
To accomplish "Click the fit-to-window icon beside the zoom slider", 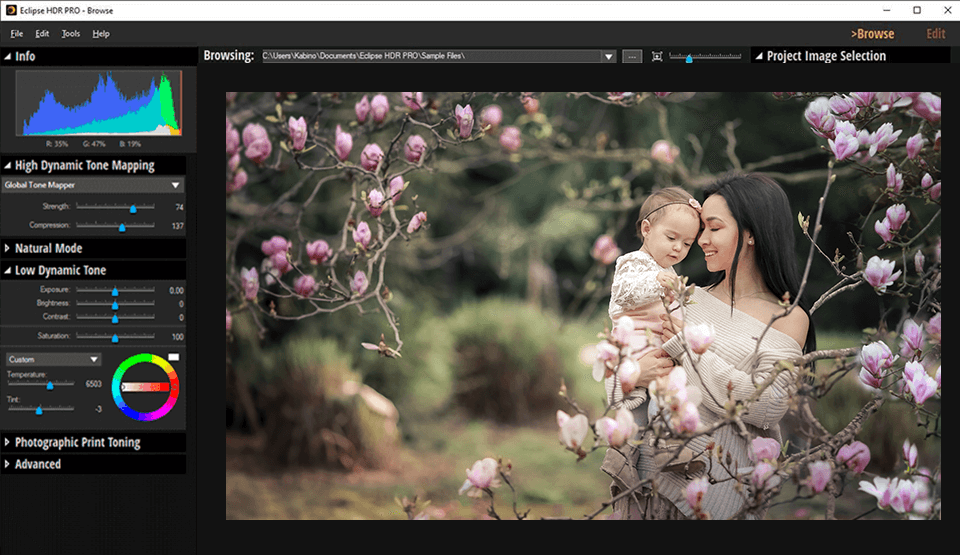I will [657, 57].
